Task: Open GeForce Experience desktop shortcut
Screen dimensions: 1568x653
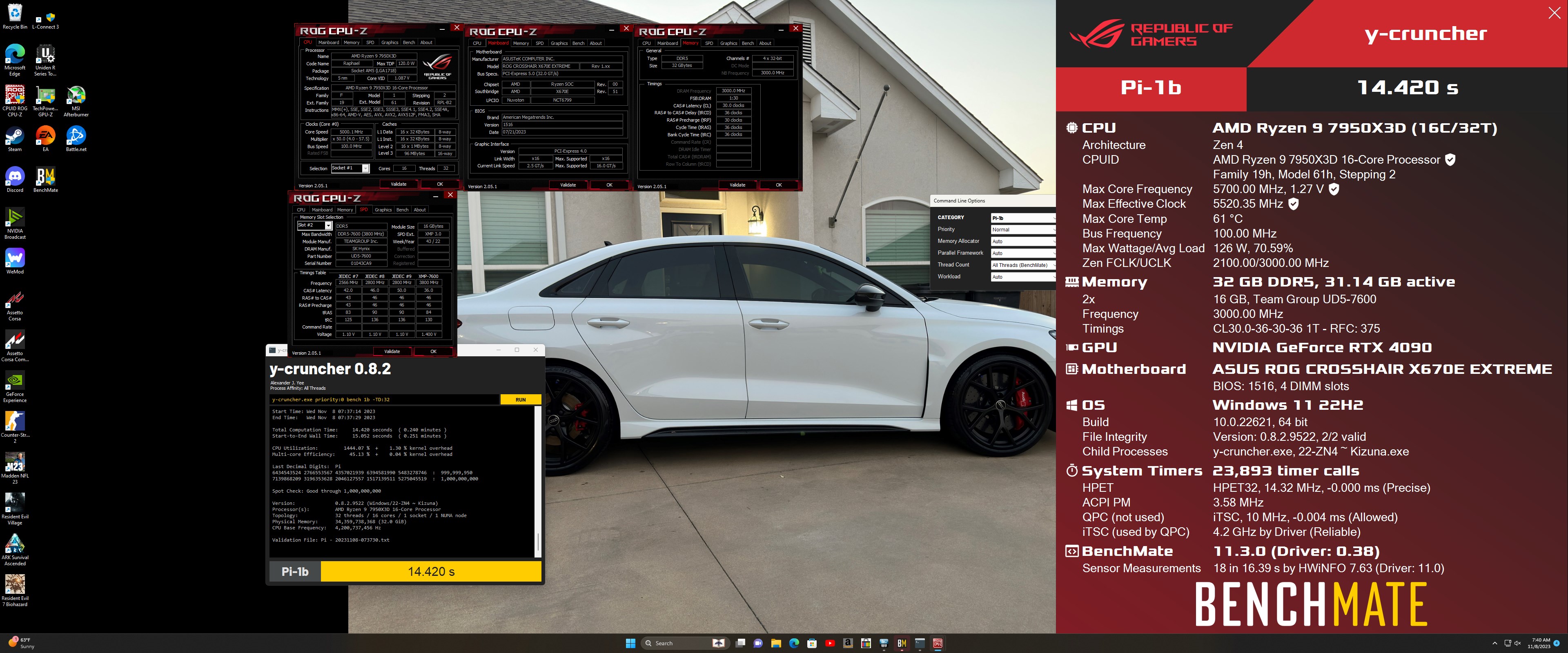Action: [x=15, y=386]
